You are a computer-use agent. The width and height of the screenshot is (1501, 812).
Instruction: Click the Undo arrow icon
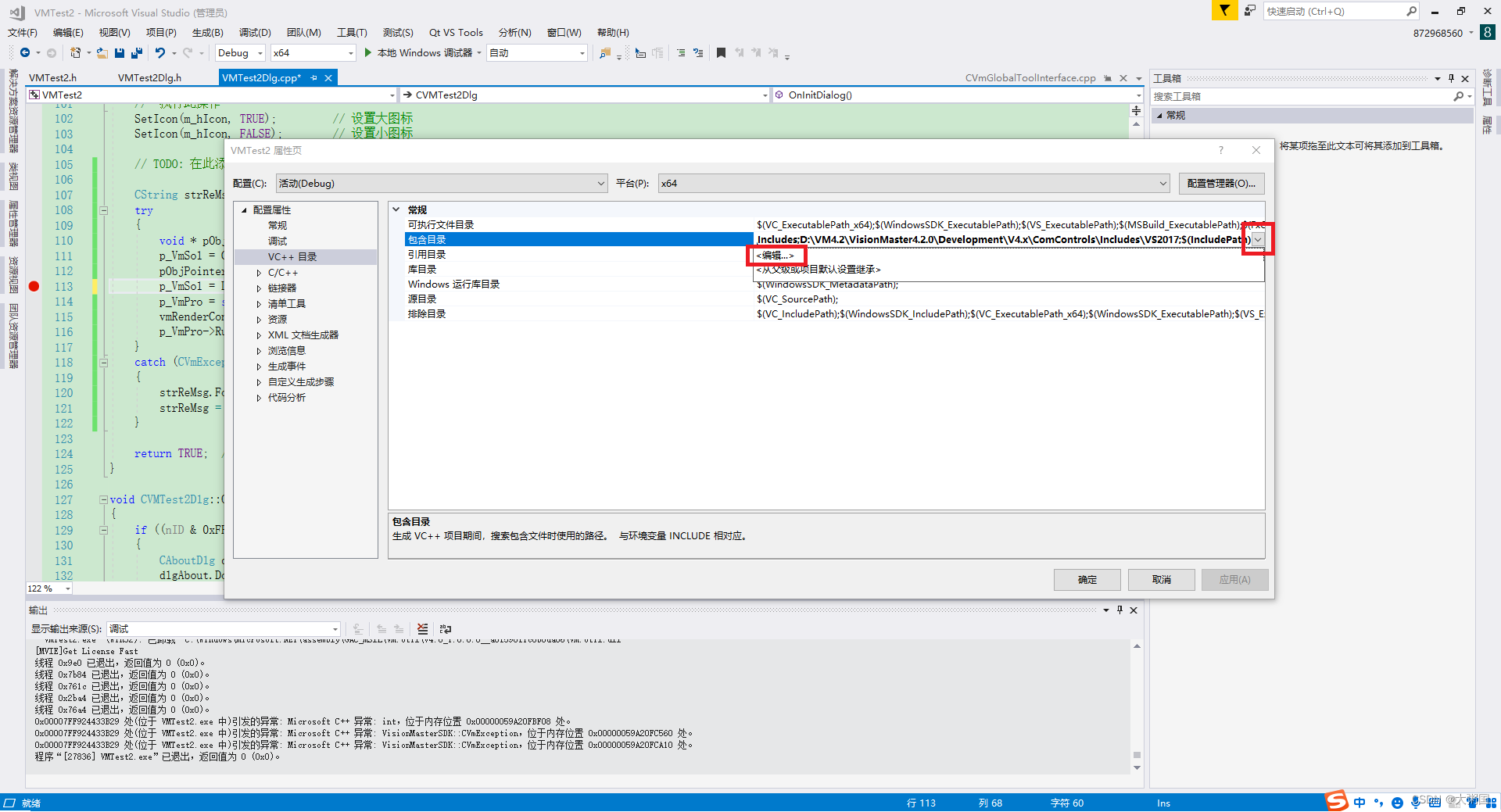click(160, 52)
